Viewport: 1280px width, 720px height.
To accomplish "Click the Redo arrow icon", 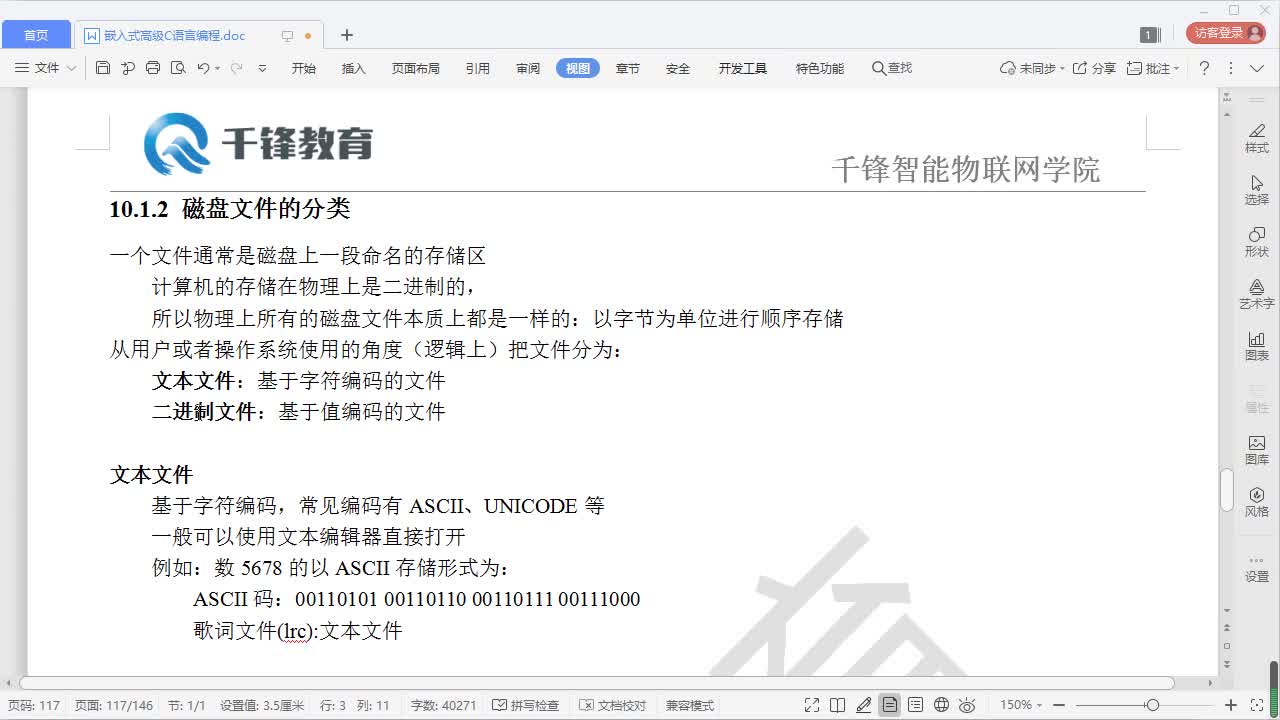I will pos(236,68).
